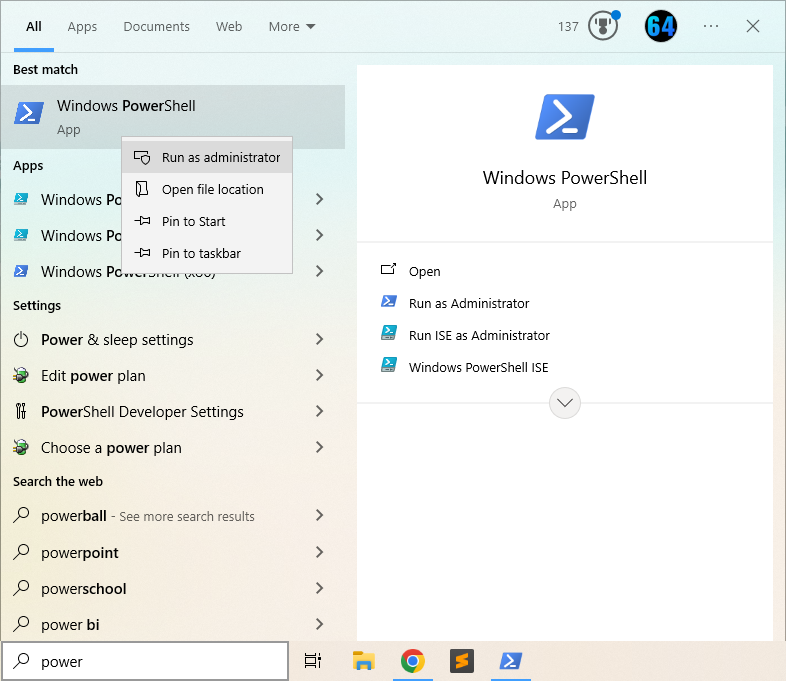This screenshot has width=786, height=681.
Task: Click the PowerShell Developer Settings tools icon
Action: (x=21, y=411)
